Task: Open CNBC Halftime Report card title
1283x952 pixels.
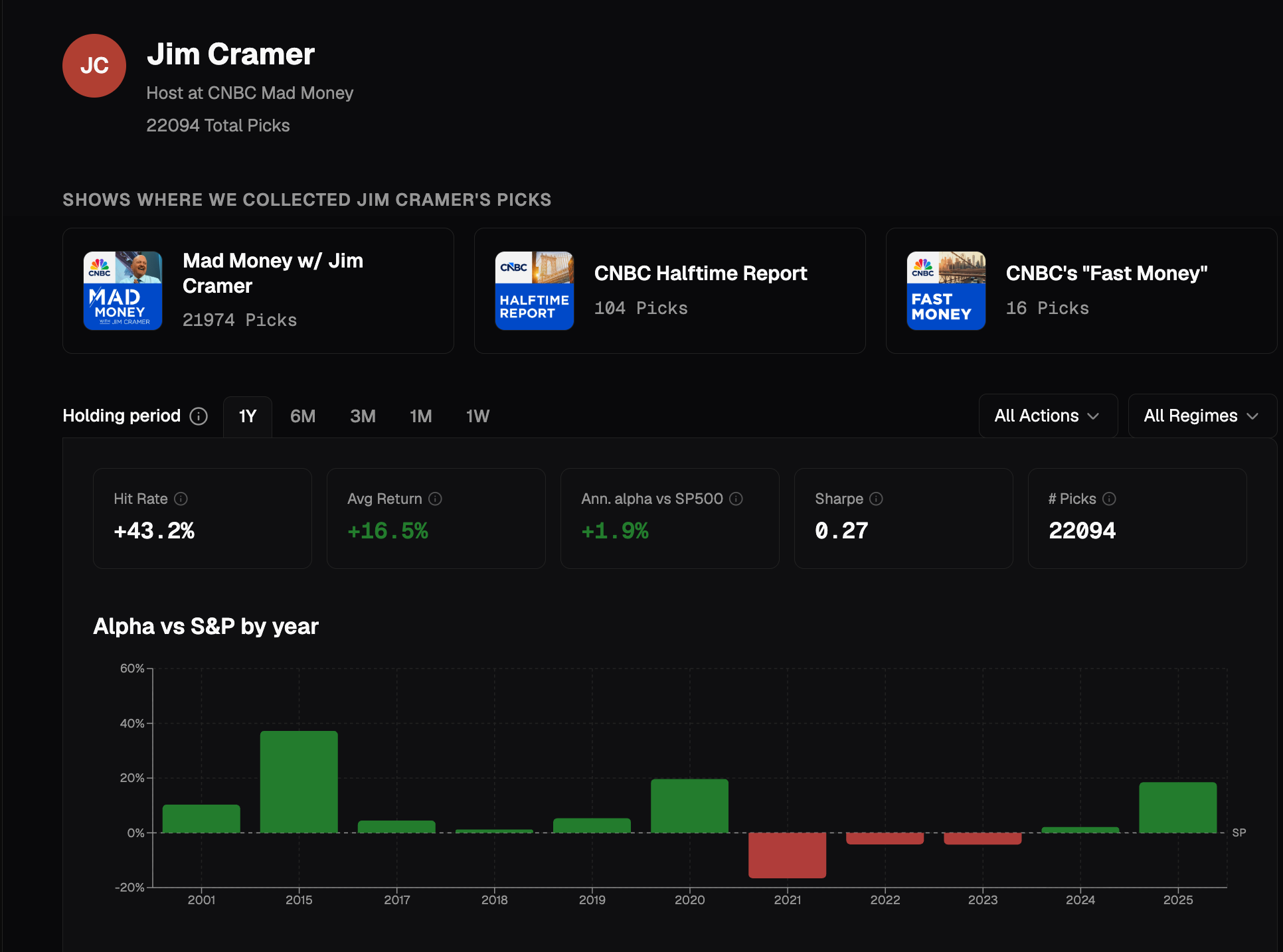Action: coord(701,273)
